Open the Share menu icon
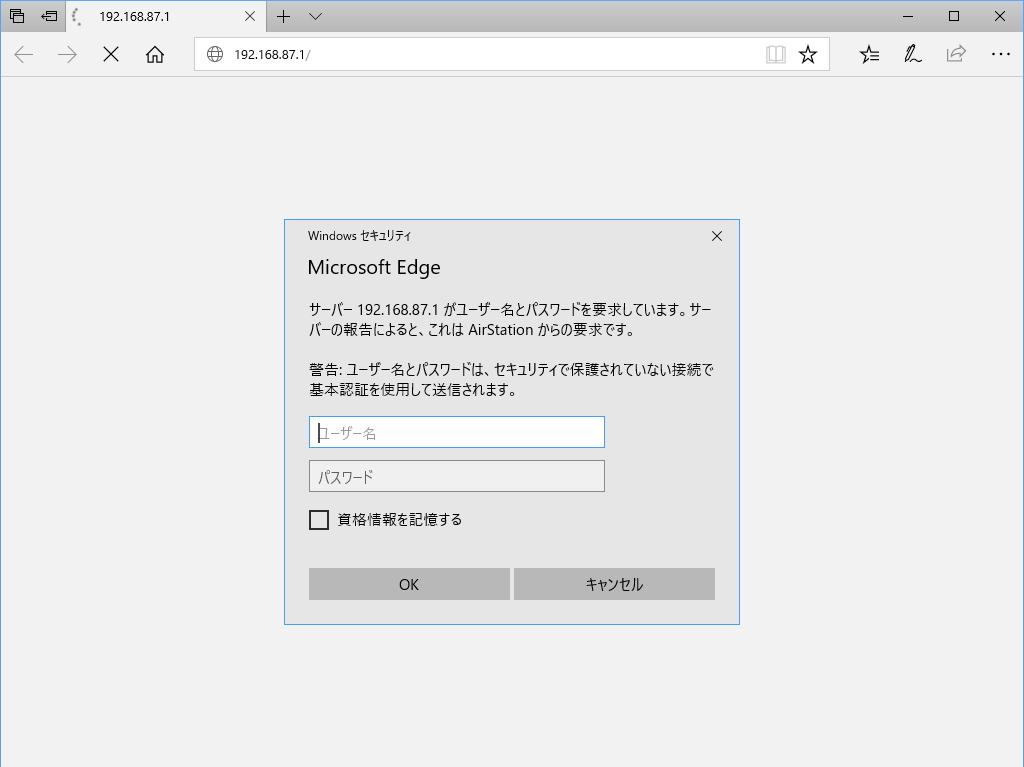Viewport: 1024px width, 767px height. click(x=956, y=55)
